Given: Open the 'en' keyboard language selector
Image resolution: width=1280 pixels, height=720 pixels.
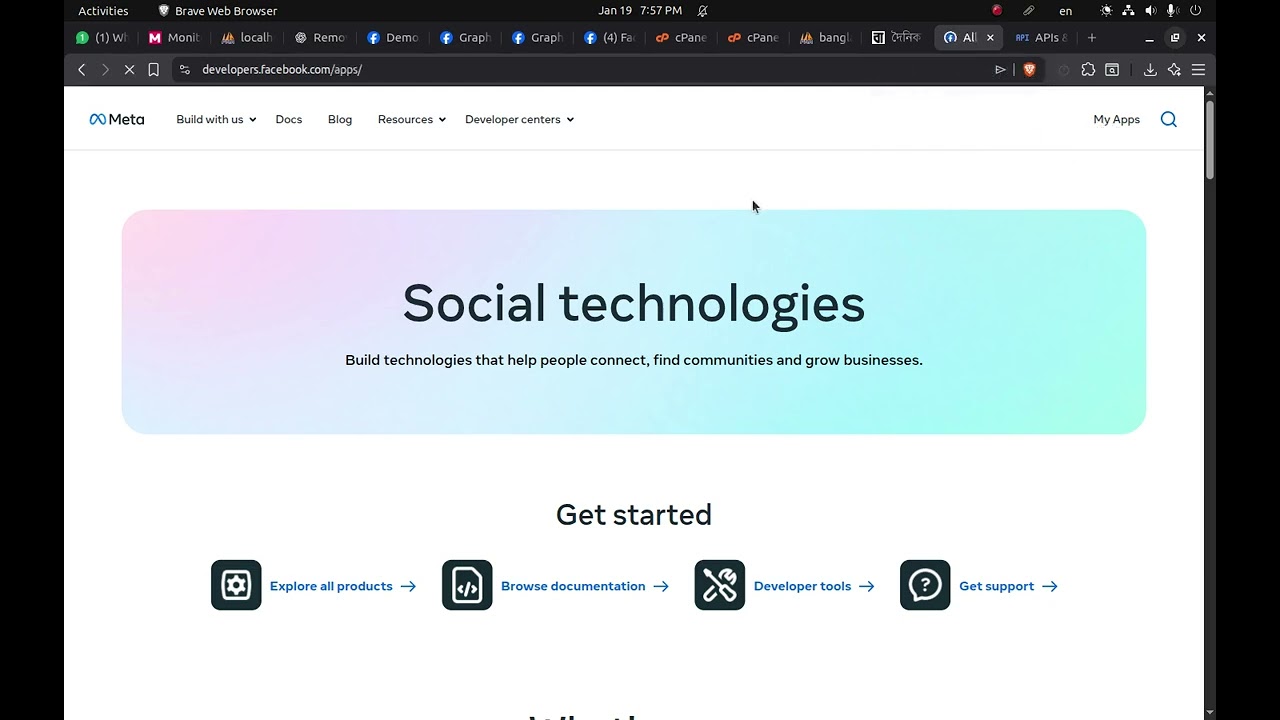Looking at the screenshot, I should (1066, 10).
